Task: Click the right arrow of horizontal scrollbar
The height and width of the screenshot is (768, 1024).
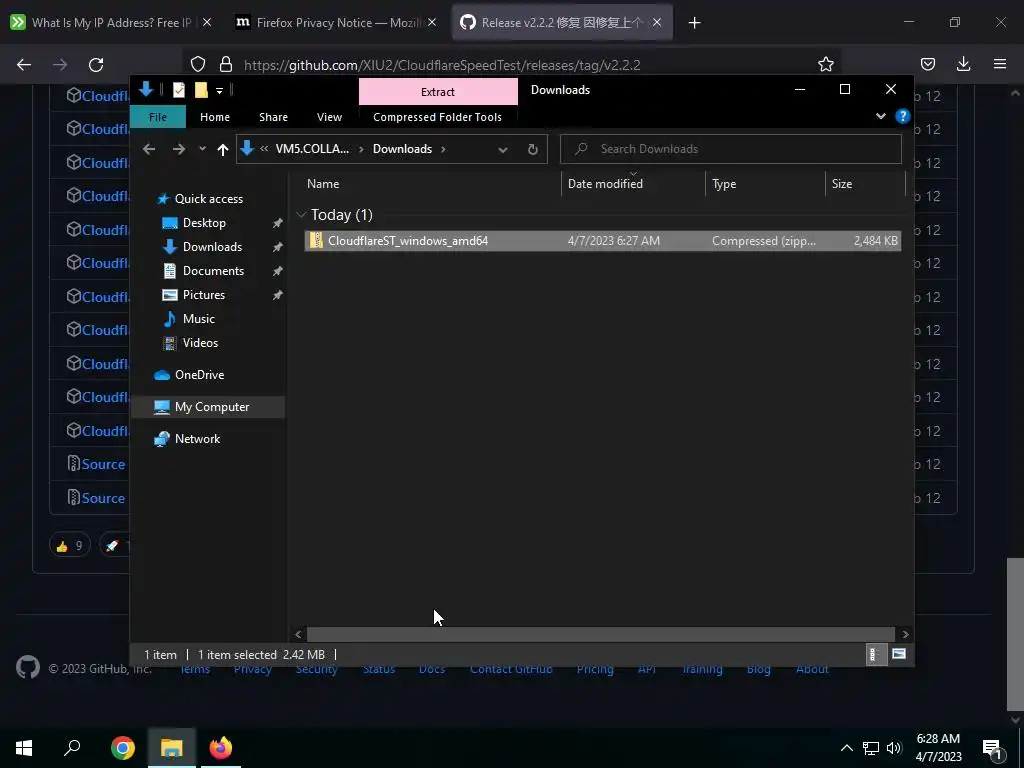Action: [905, 634]
